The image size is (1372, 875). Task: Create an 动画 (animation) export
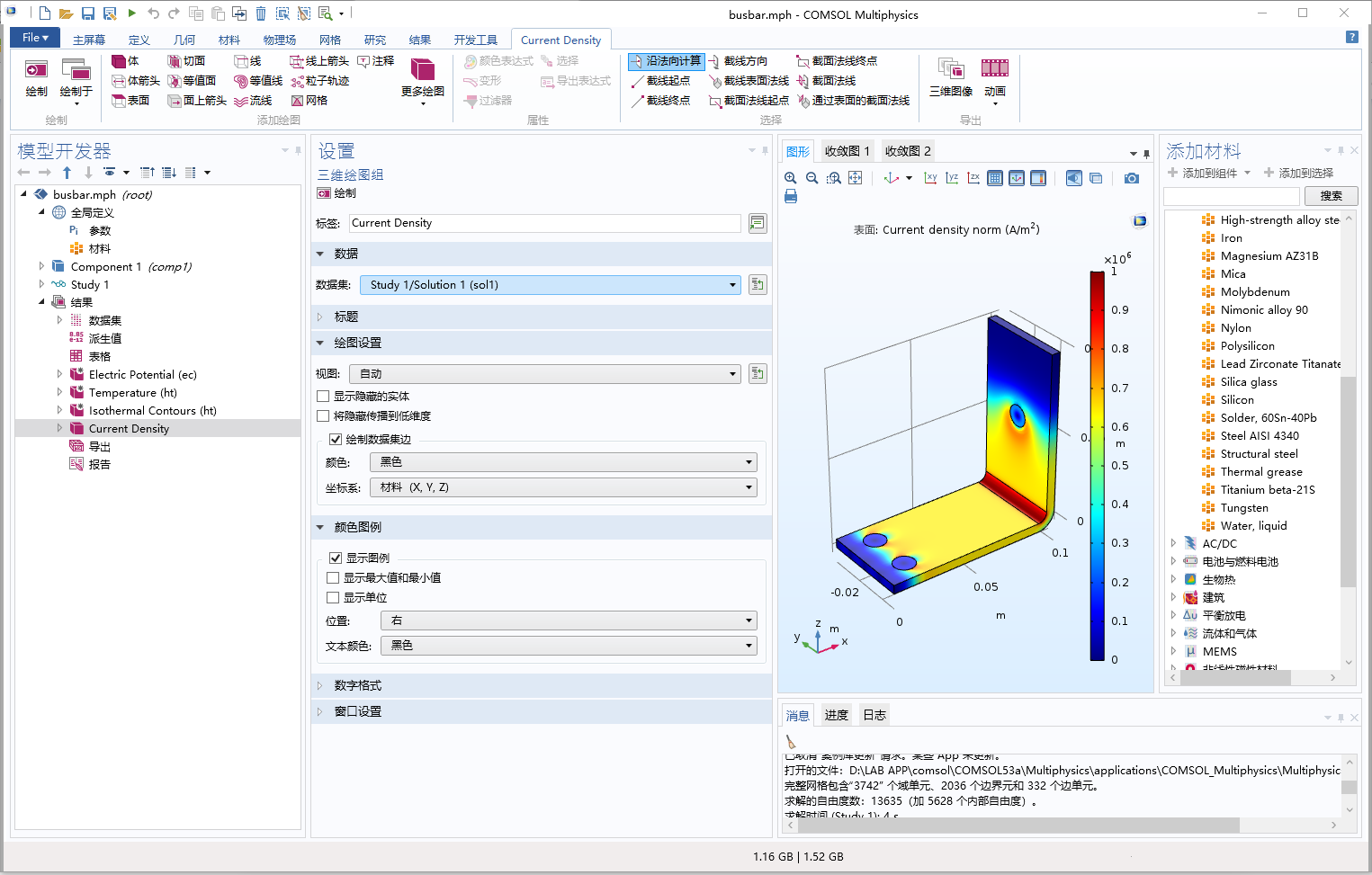point(994,76)
